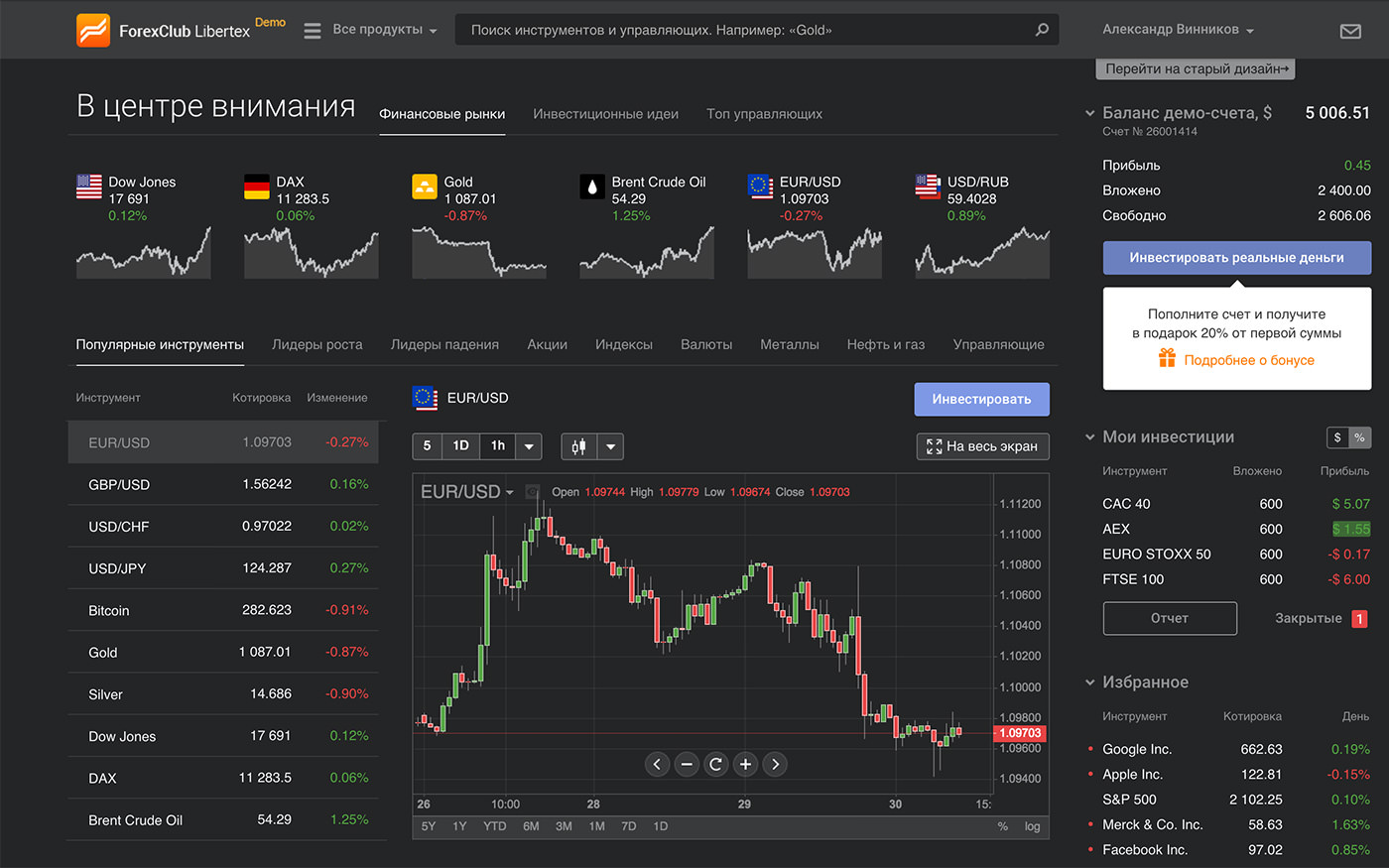Open the Александр Винников account dropdown
This screenshot has height=868, width=1389.
[x=1179, y=30]
